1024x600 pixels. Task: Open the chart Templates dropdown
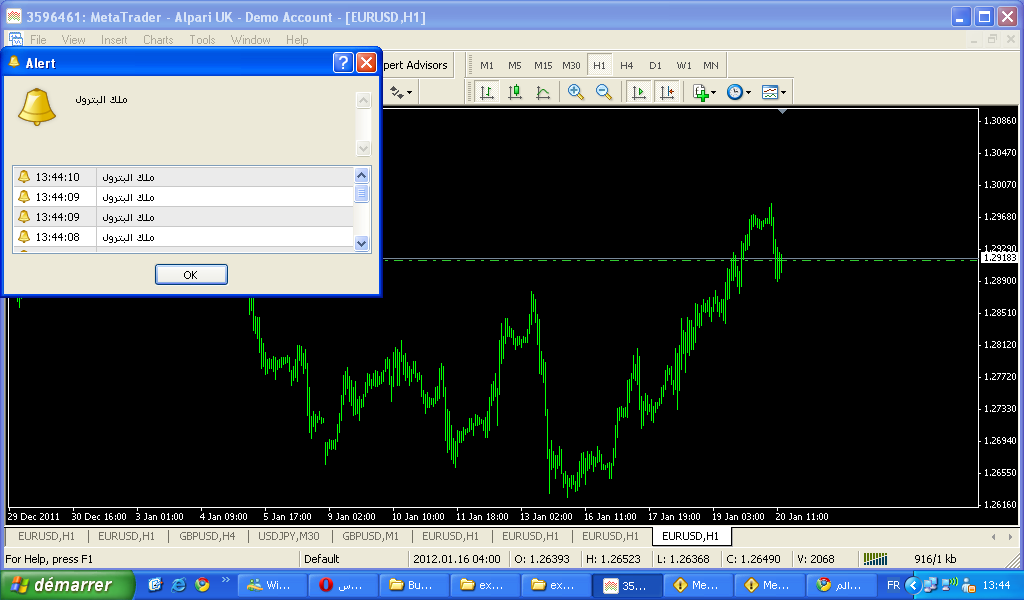pyautogui.click(x=774, y=92)
